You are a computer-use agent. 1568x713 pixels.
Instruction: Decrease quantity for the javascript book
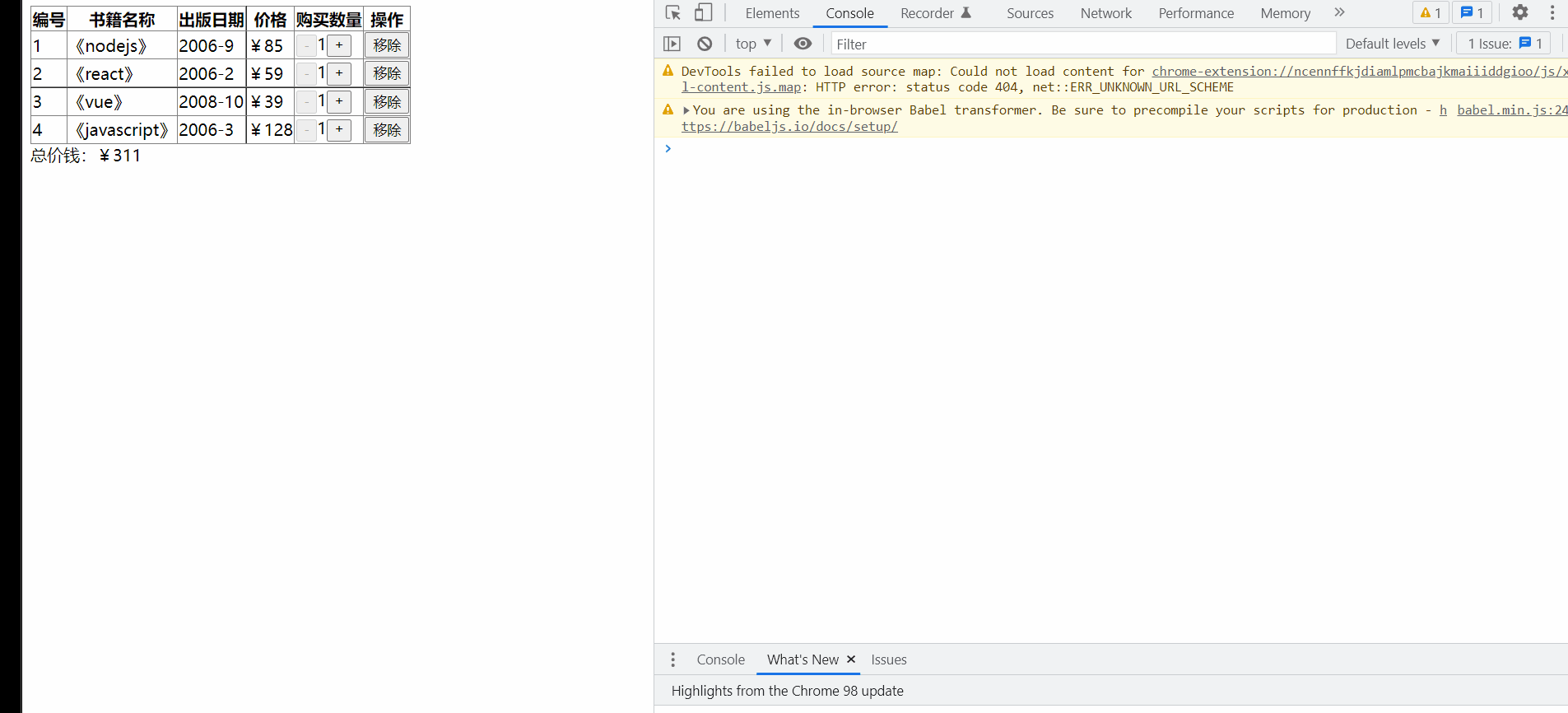(x=306, y=129)
